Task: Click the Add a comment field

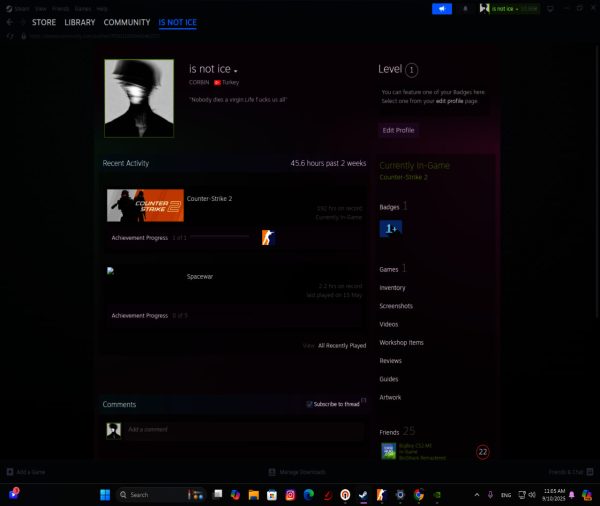Action: (x=240, y=429)
